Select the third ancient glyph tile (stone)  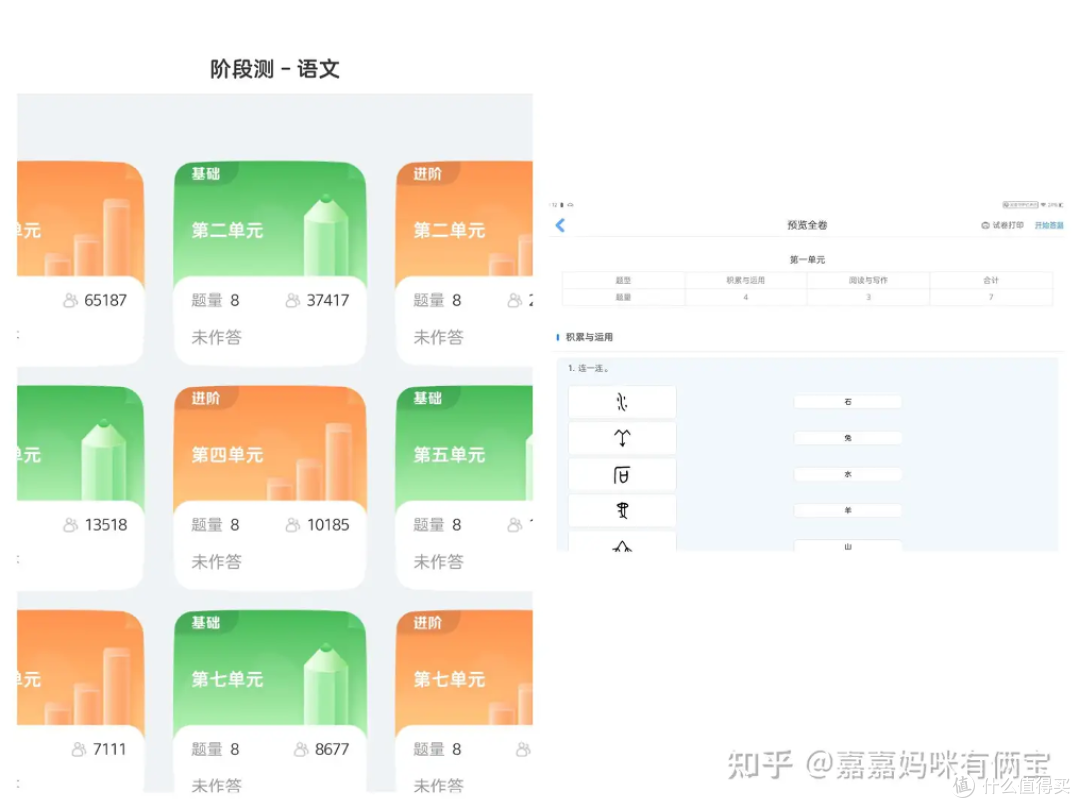coord(622,475)
